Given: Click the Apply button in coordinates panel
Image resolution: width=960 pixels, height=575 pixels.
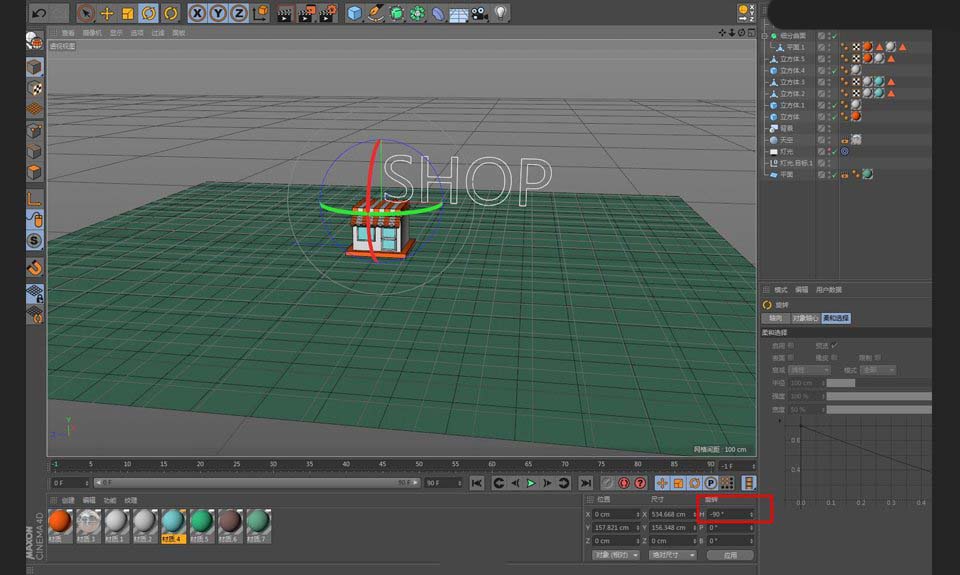Looking at the screenshot, I should (x=730, y=555).
